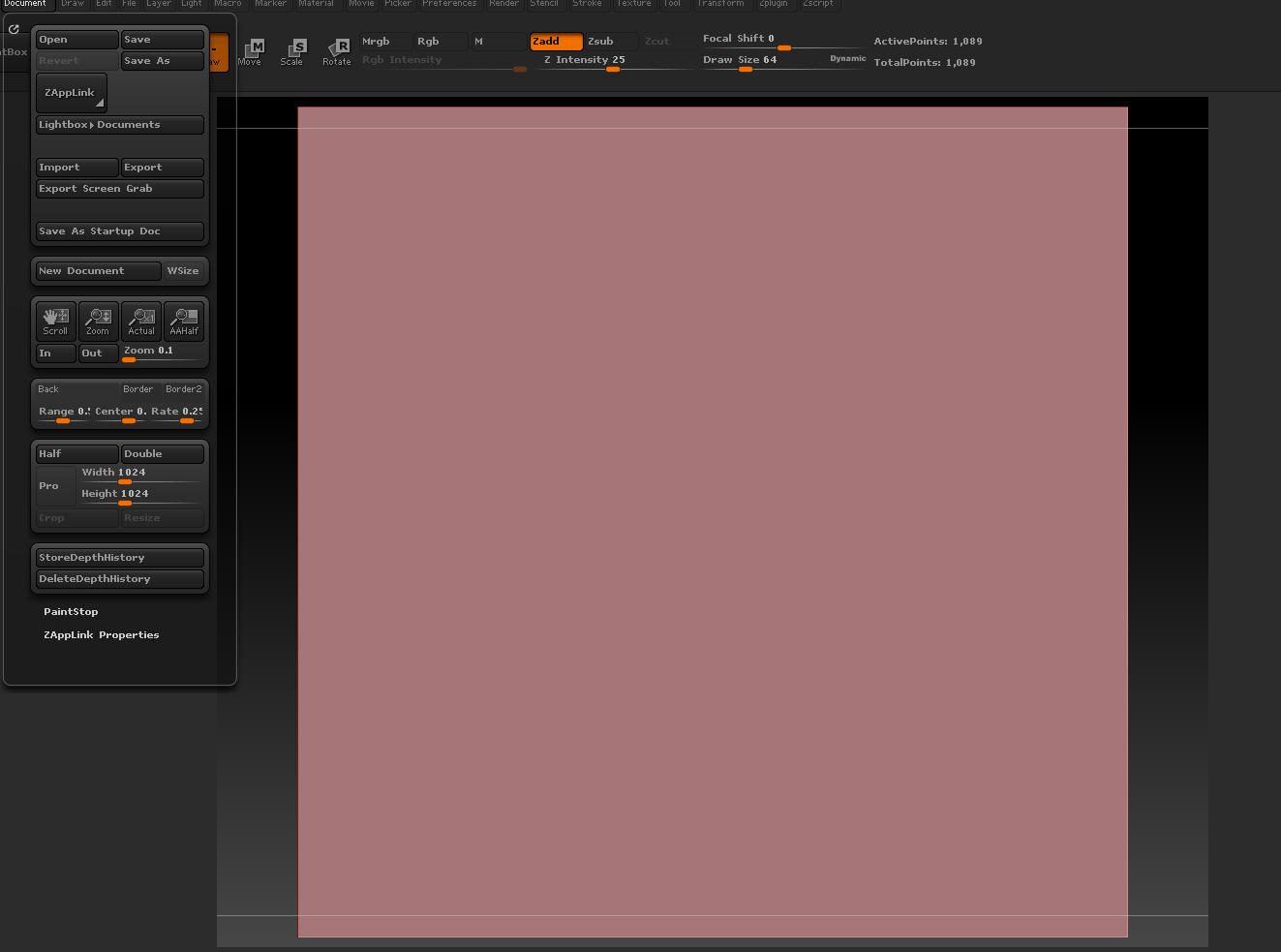Toggle the Zcut mode
This screenshot has height=952, width=1281.
tap(666, 42)
